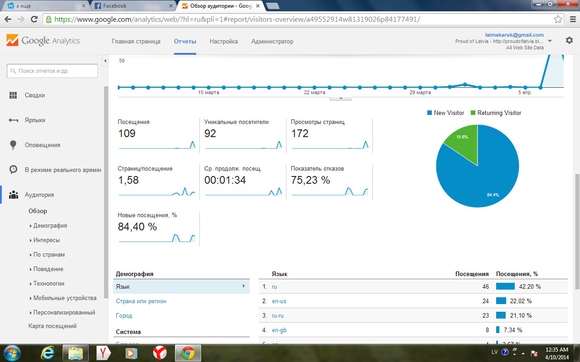
Task: Open the Ярлыки shortcuts arrow icon
Action: click(13, 120)
